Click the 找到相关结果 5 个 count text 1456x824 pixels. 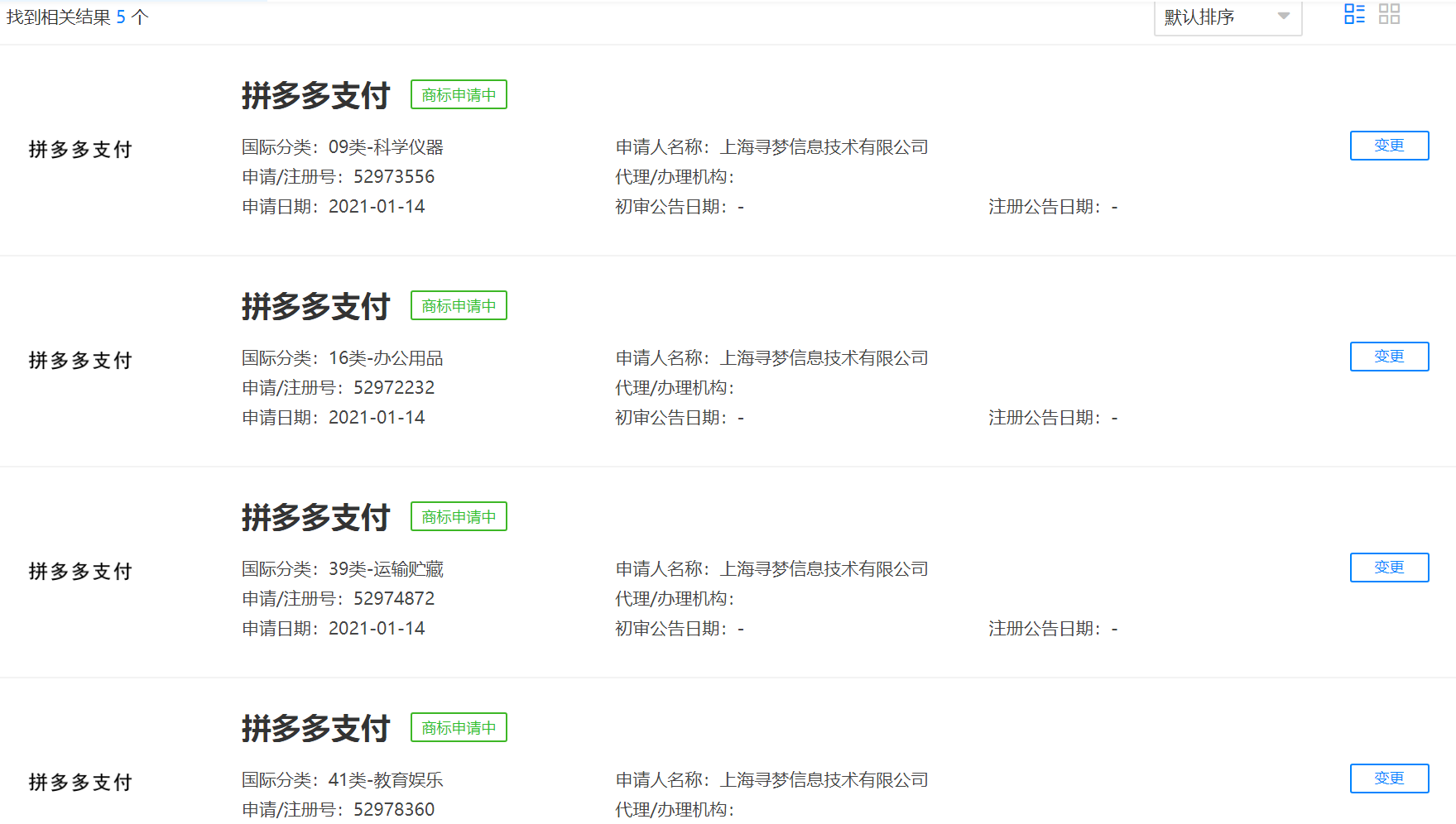click(77, 17)
